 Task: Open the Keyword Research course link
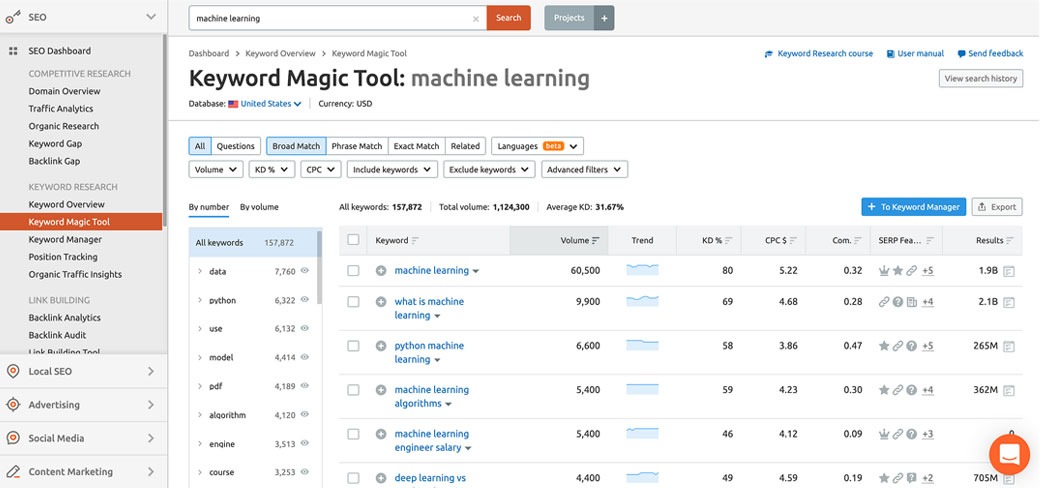coord(819,54)
